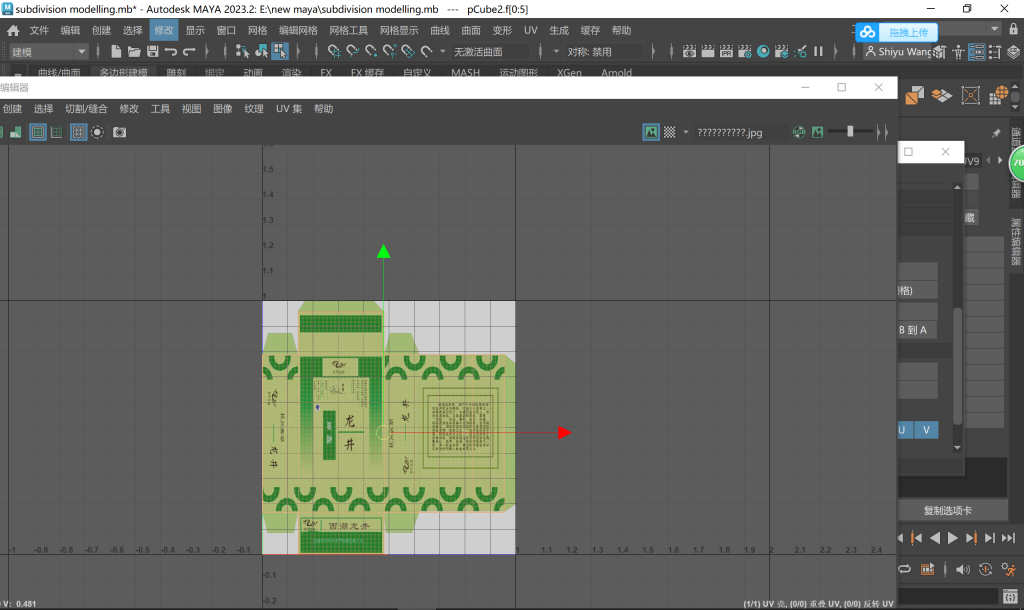Screen dimensions: 1024x610
Task: Click the Home icon in Maya's menu bar
Action: click(x=13, y=31)
